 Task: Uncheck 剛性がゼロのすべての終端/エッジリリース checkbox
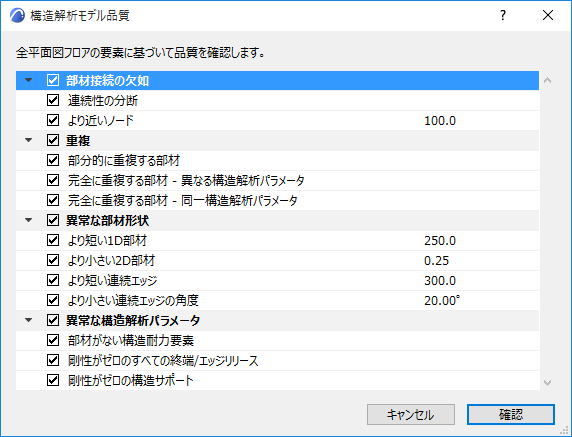[x=53, y=360]
